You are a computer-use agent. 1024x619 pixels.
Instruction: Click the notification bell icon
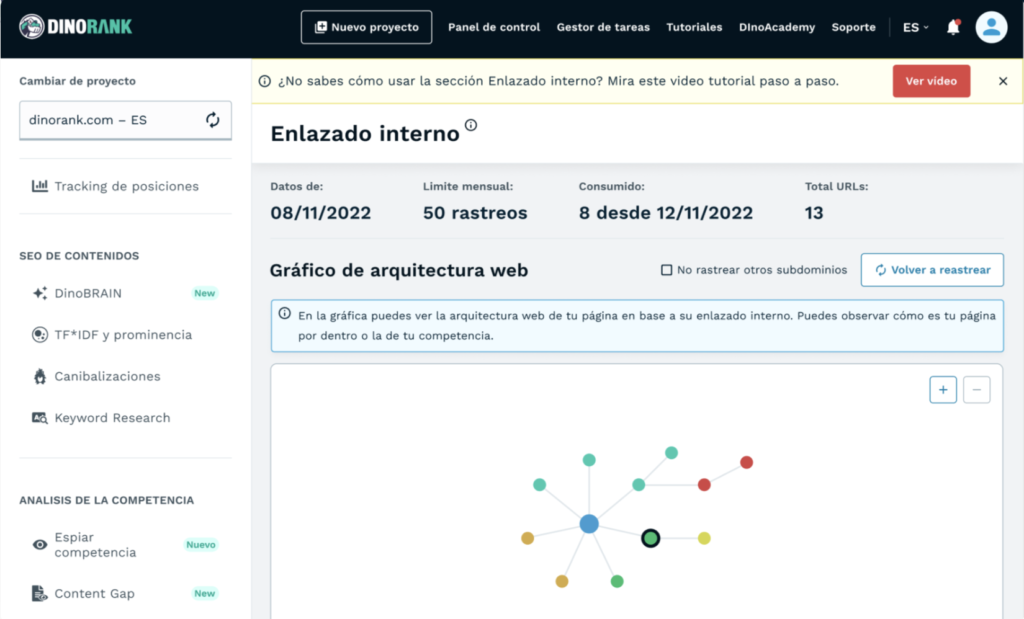(953, 28)
